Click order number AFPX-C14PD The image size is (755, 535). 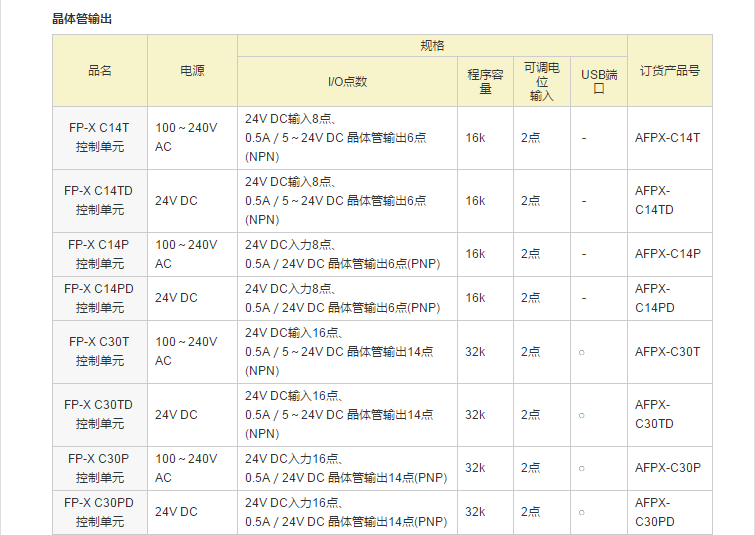pos(654,298)
